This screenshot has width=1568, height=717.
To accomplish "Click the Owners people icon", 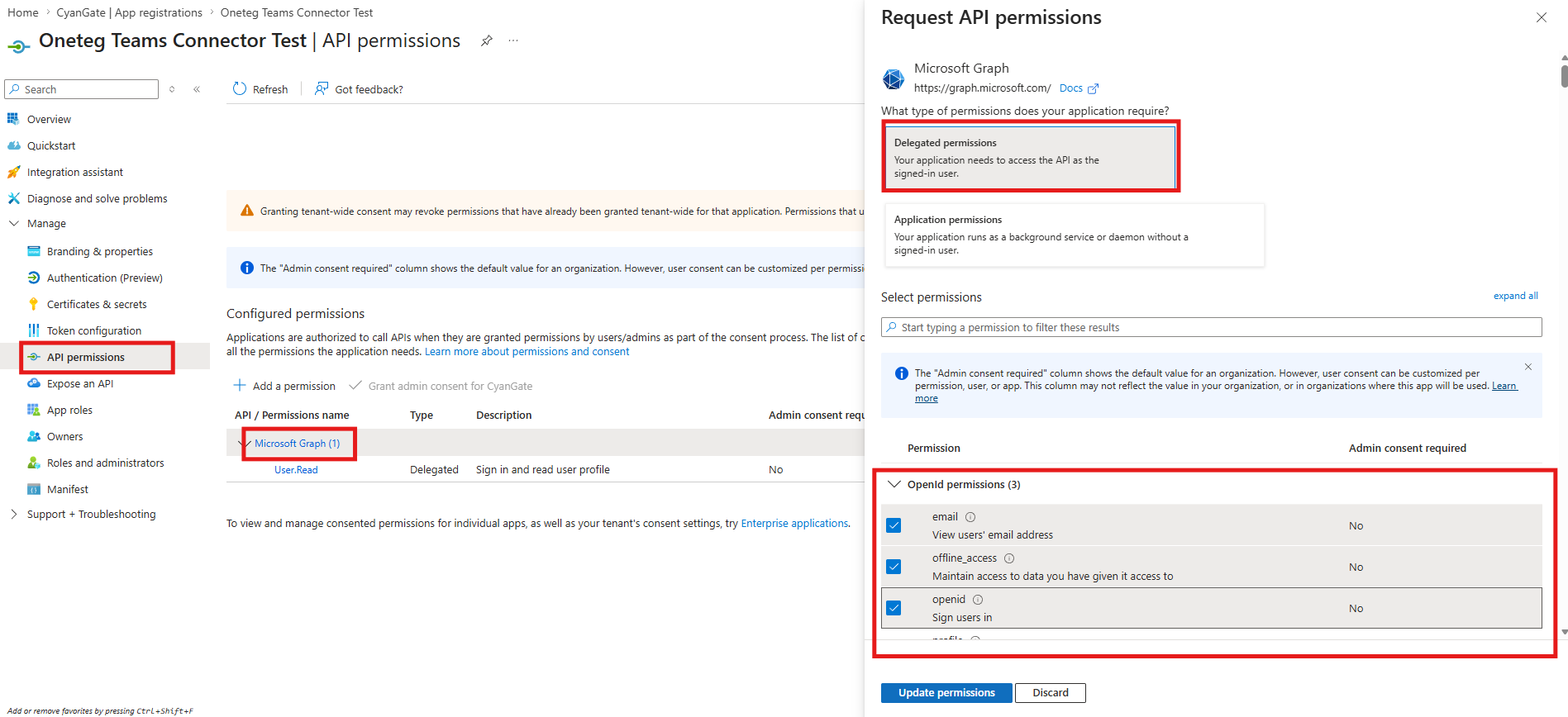I will point(33,436).
